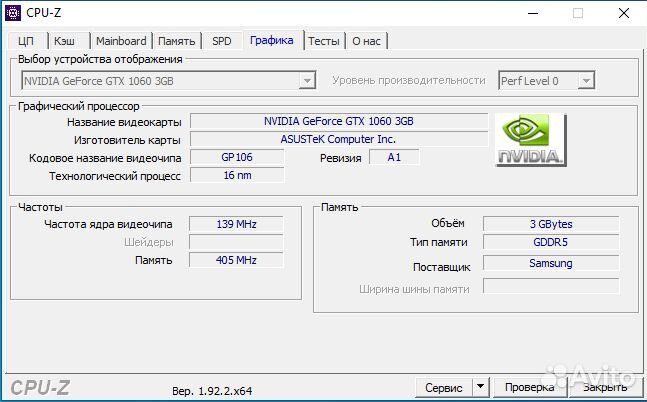Viewport: 647px width, 402px height.
Task: Click the empty Шейдеры field
Action: click(x=236, y=242)
